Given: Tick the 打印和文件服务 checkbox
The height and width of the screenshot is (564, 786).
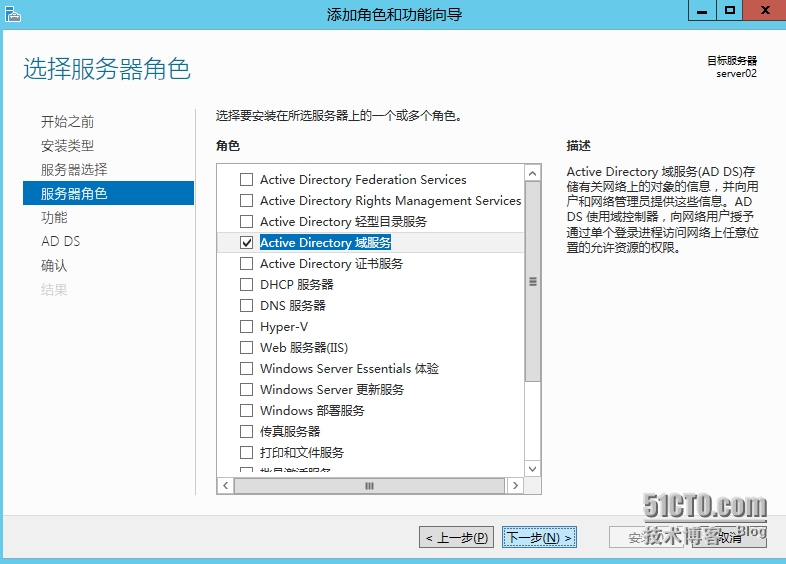Looking at the screenshot, I should point(246,453).
